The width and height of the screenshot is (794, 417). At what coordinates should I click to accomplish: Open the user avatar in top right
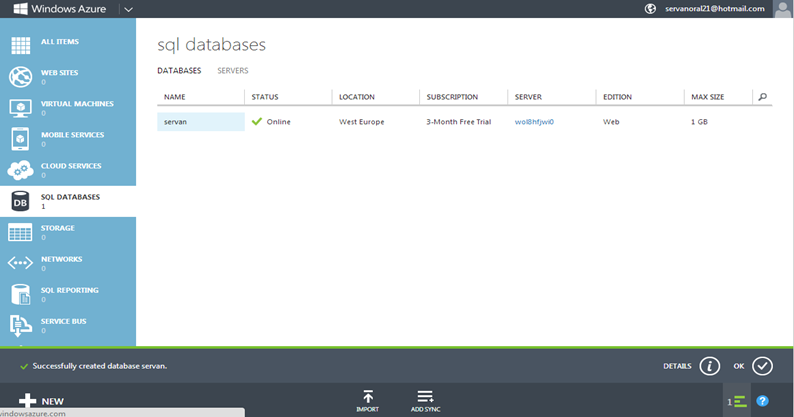[783, 9]
